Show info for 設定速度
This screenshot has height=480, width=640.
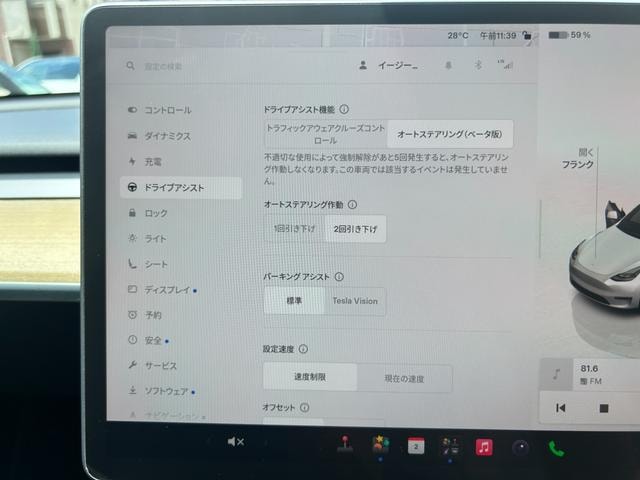pyautogui.click(x=303, y=349)
